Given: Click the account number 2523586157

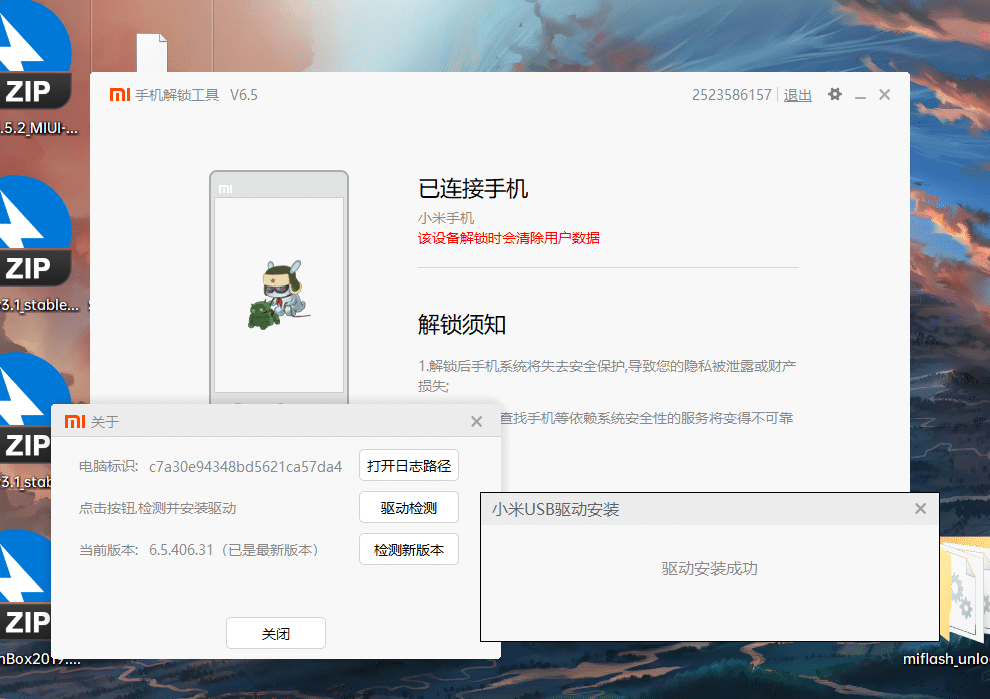Looking at the screenshot, I should tap(731, 94).
